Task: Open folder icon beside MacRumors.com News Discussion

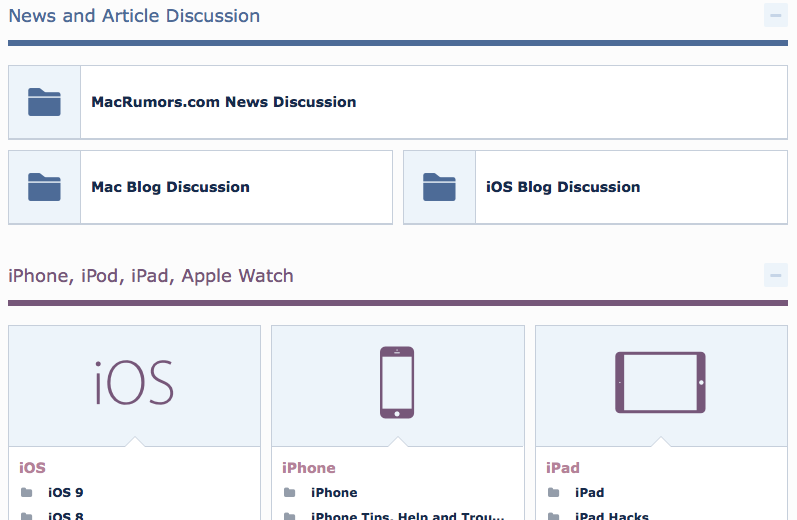Action: pyautogui.click(x=44, y=102)
